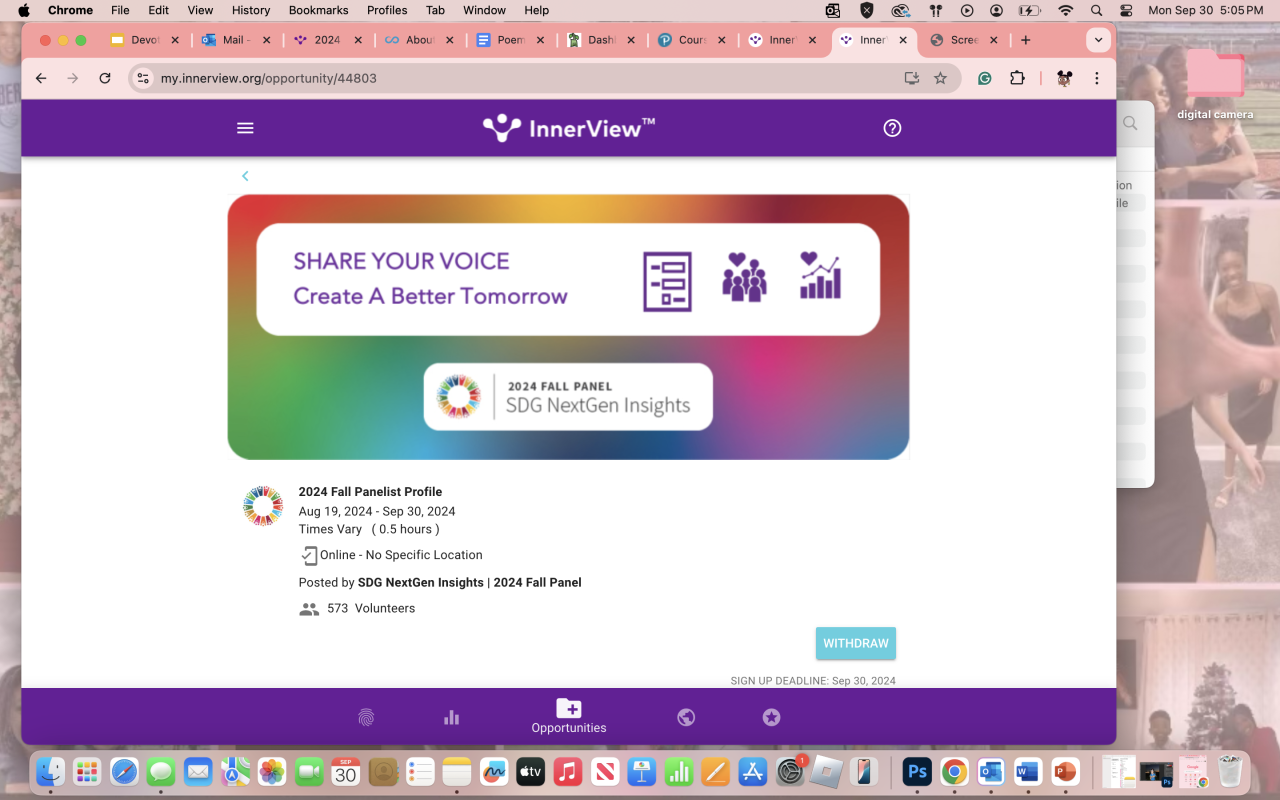1280x800 pixels.
Task: Close the active InnerView tab
Action: coord(903,40)
